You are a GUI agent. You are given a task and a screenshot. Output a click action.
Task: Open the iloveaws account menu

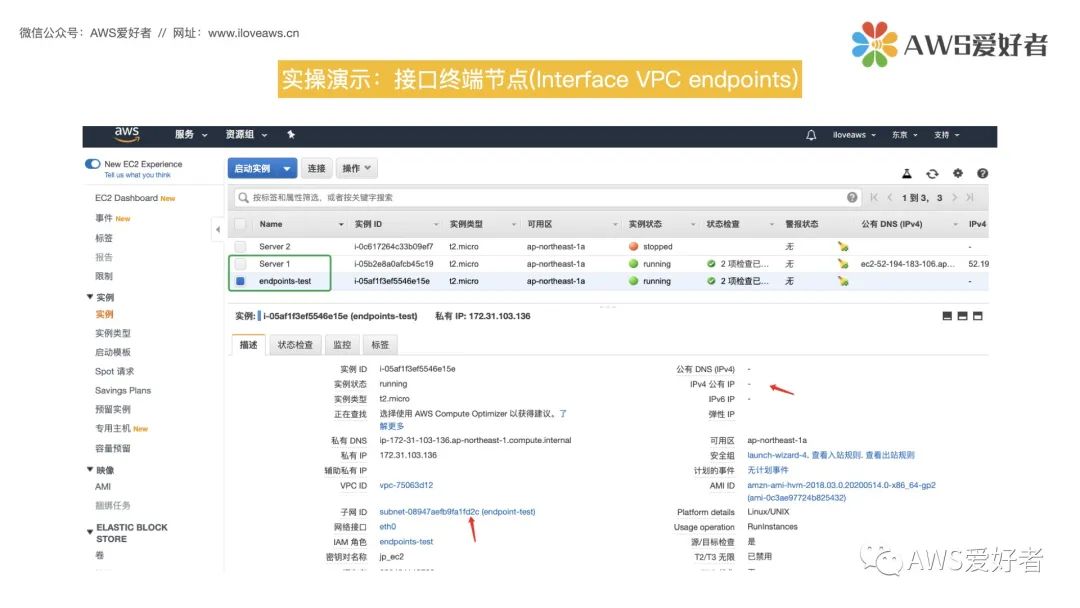pos(854,135)
